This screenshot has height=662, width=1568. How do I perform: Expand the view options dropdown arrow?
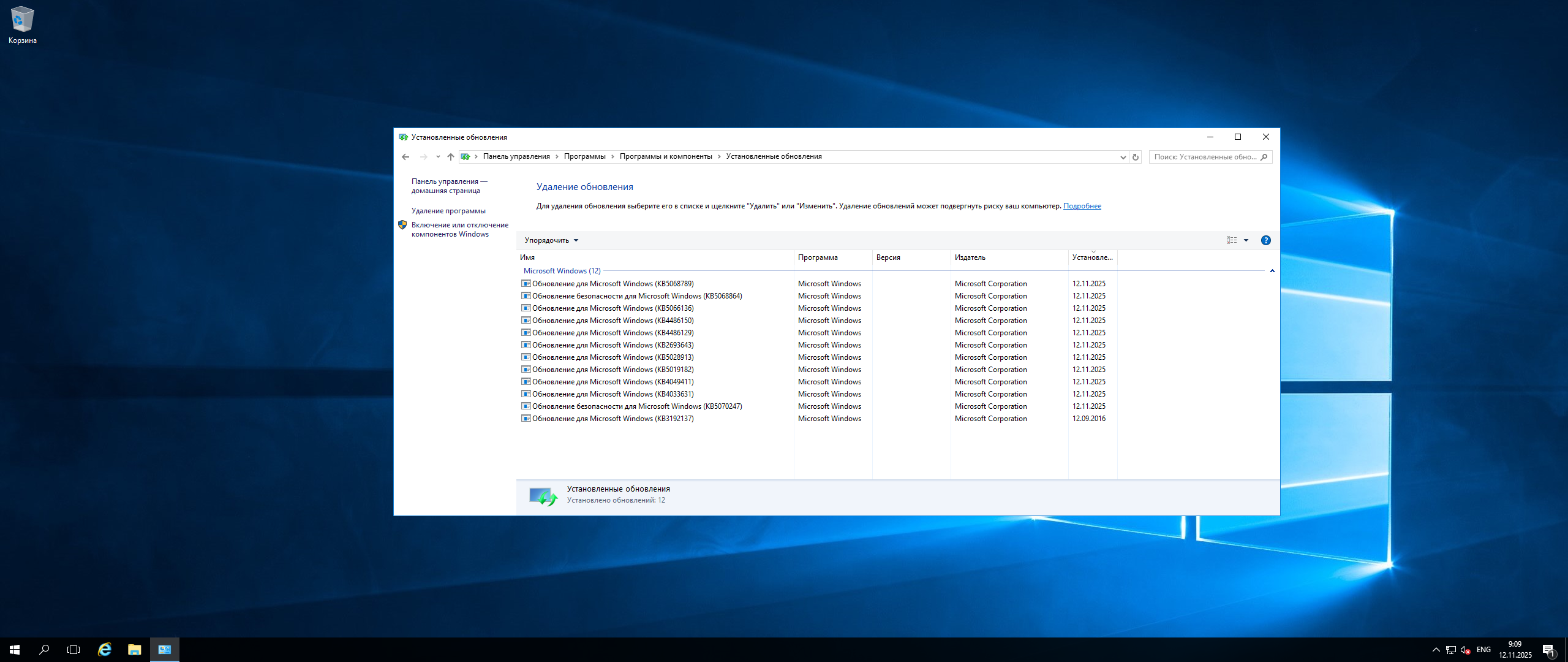click(1246, 240)
